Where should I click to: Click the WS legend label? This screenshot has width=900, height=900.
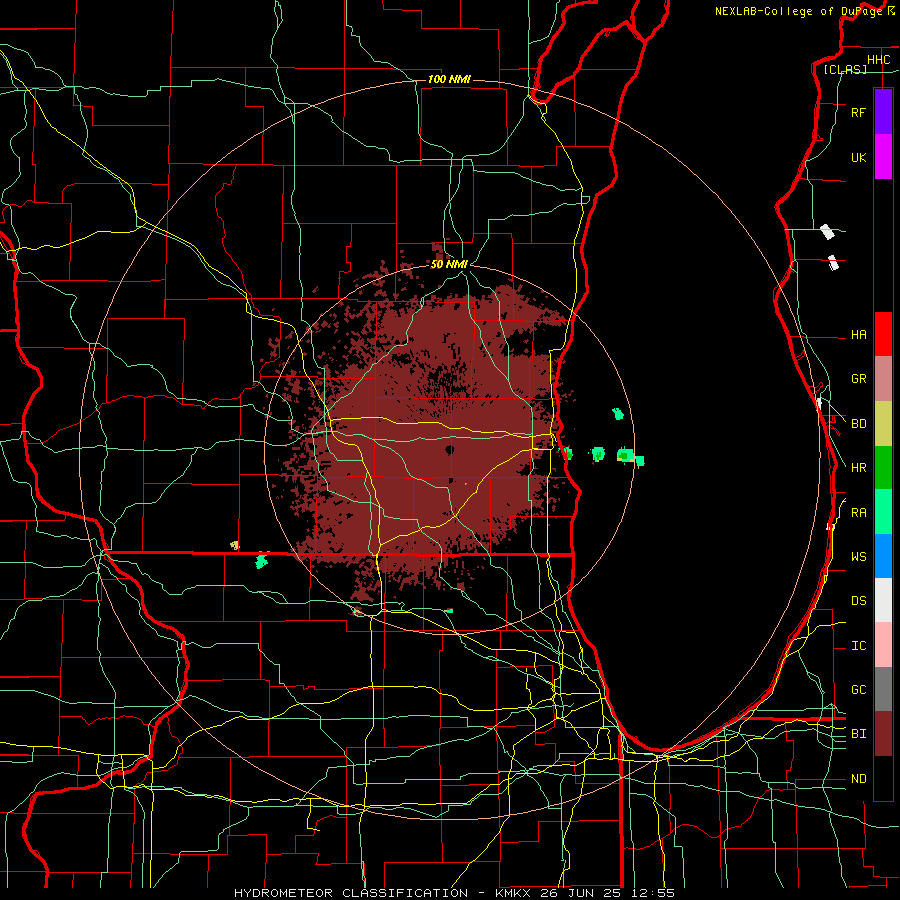click(858, 557)
